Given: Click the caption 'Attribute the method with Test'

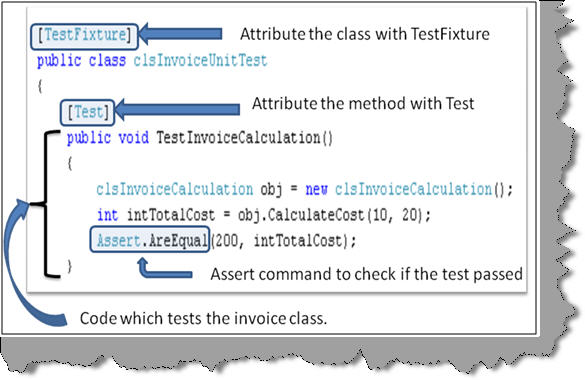Looking at the screenshot, I should coord(363,103).
